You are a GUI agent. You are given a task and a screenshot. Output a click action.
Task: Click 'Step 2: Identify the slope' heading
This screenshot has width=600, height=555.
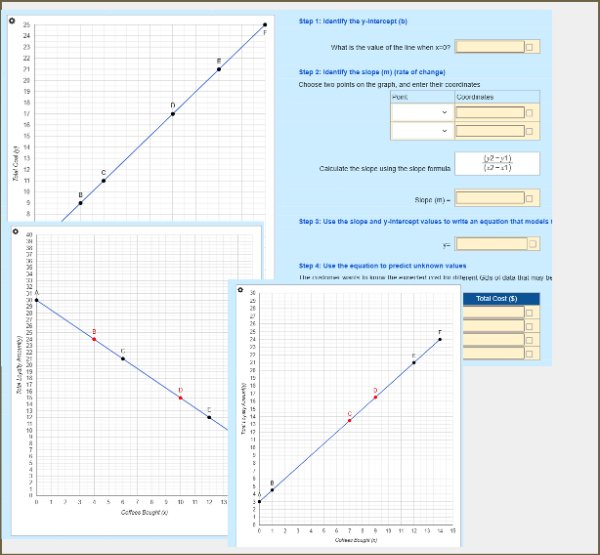click(x=372, y=72)
